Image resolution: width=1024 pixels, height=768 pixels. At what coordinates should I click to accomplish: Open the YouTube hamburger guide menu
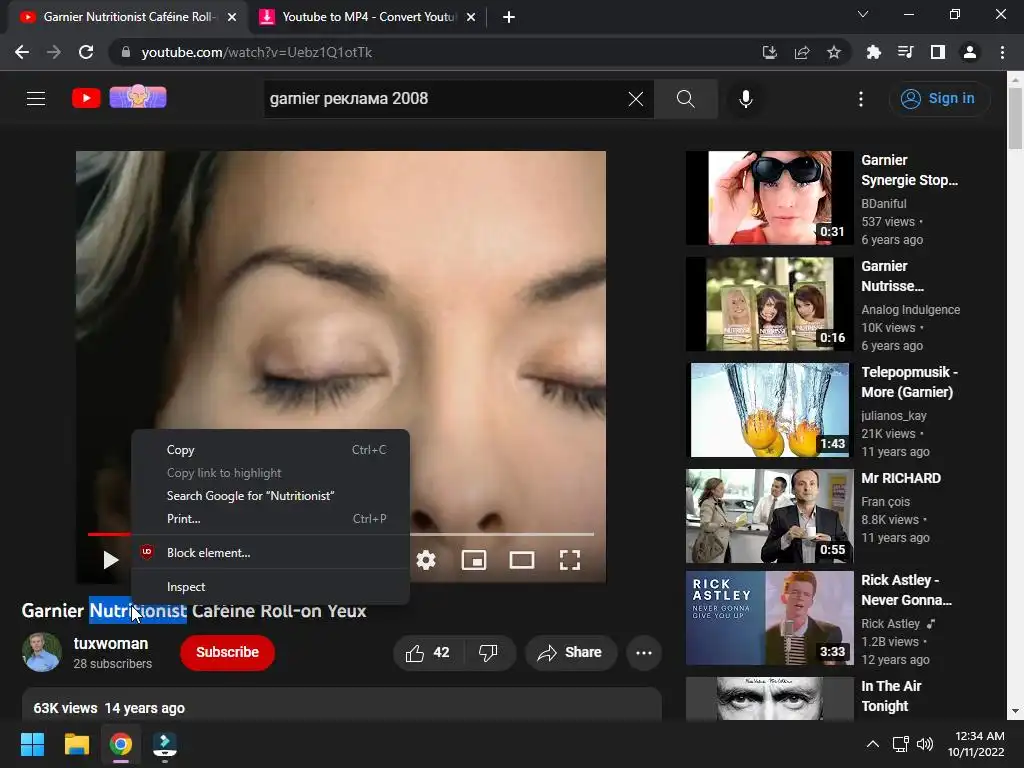[36, 99]
